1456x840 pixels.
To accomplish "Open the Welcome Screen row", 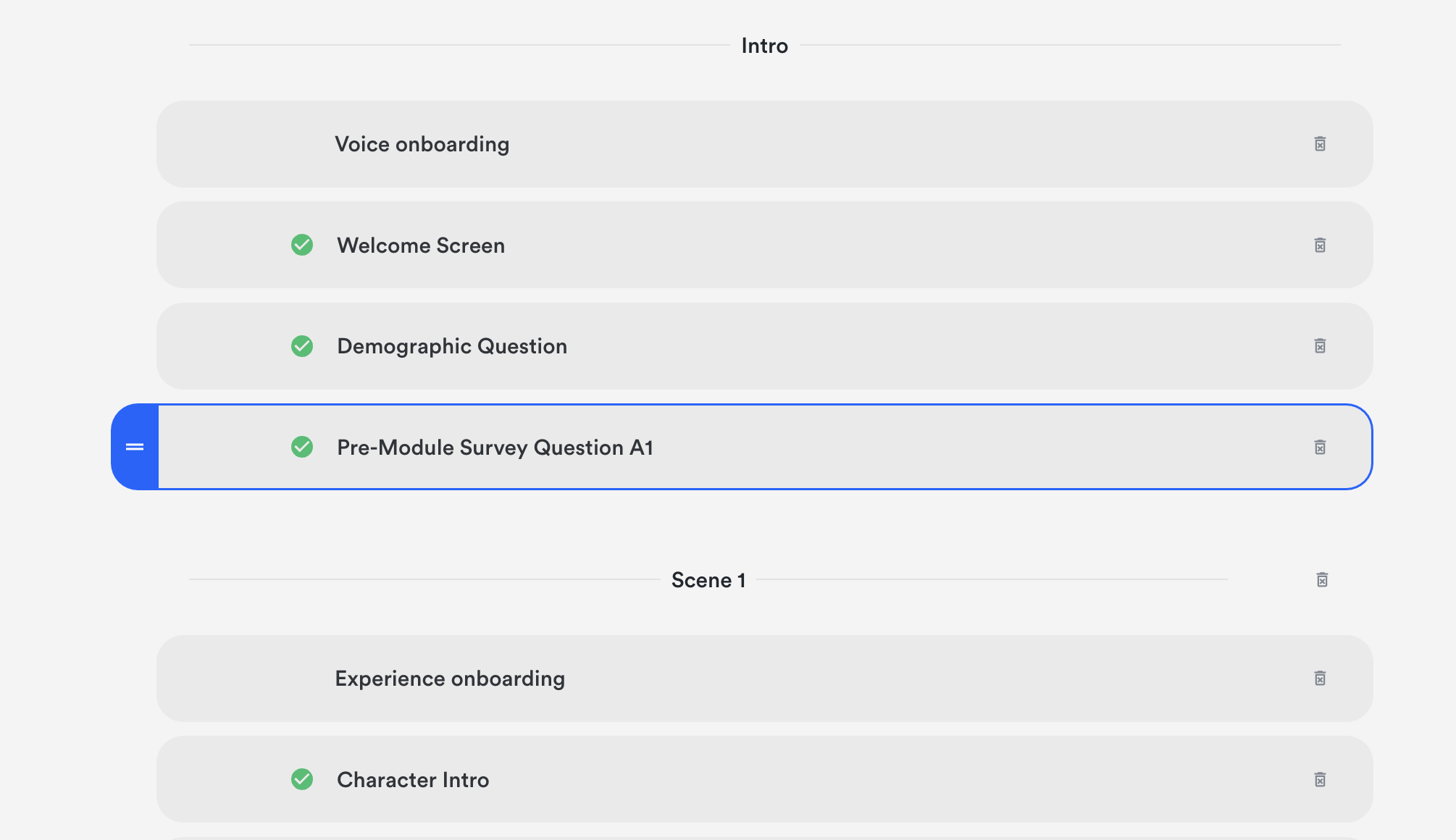I will coord(420,245).
